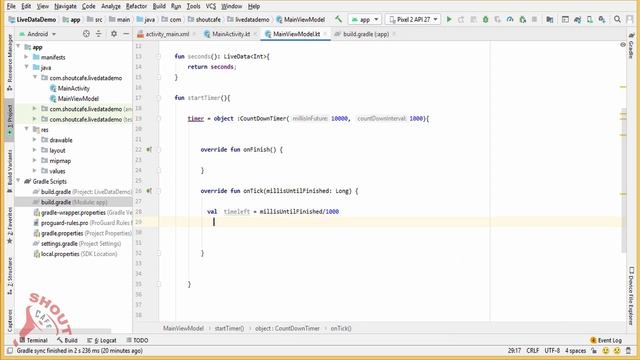This screenshot has height=360, width=640.
Task: Click the 4 spaces indent indicator
Action: [x=576, y=351]
